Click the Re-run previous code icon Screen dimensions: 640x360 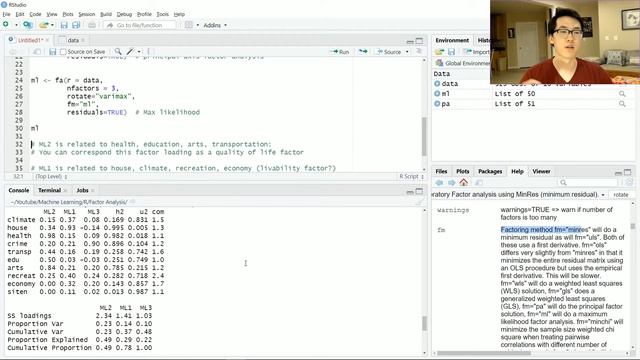[363, 51]
